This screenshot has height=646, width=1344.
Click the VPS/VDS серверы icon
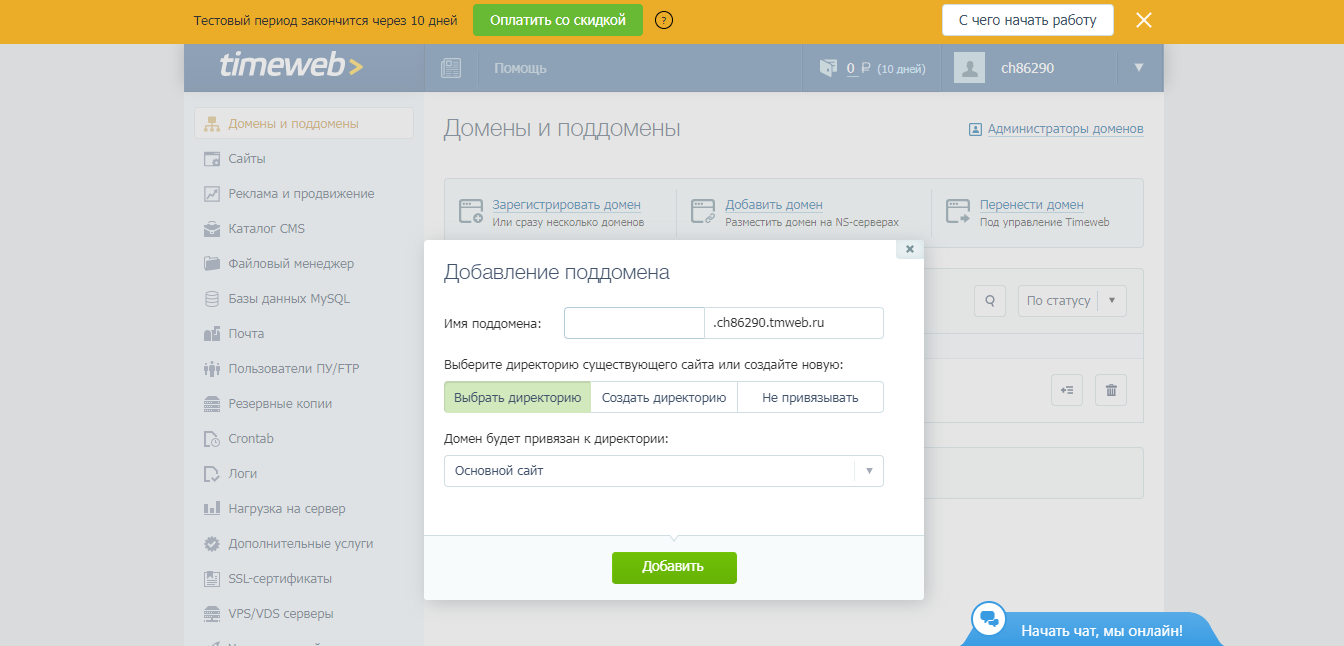212,613
